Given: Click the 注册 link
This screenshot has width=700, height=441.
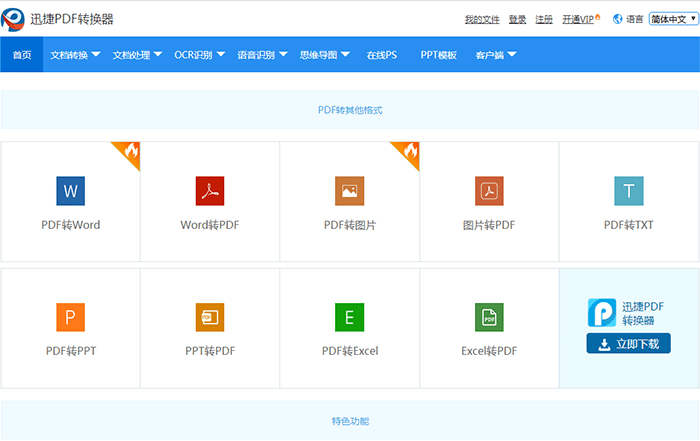Looking at the screenshot, I should click(544, 19).
